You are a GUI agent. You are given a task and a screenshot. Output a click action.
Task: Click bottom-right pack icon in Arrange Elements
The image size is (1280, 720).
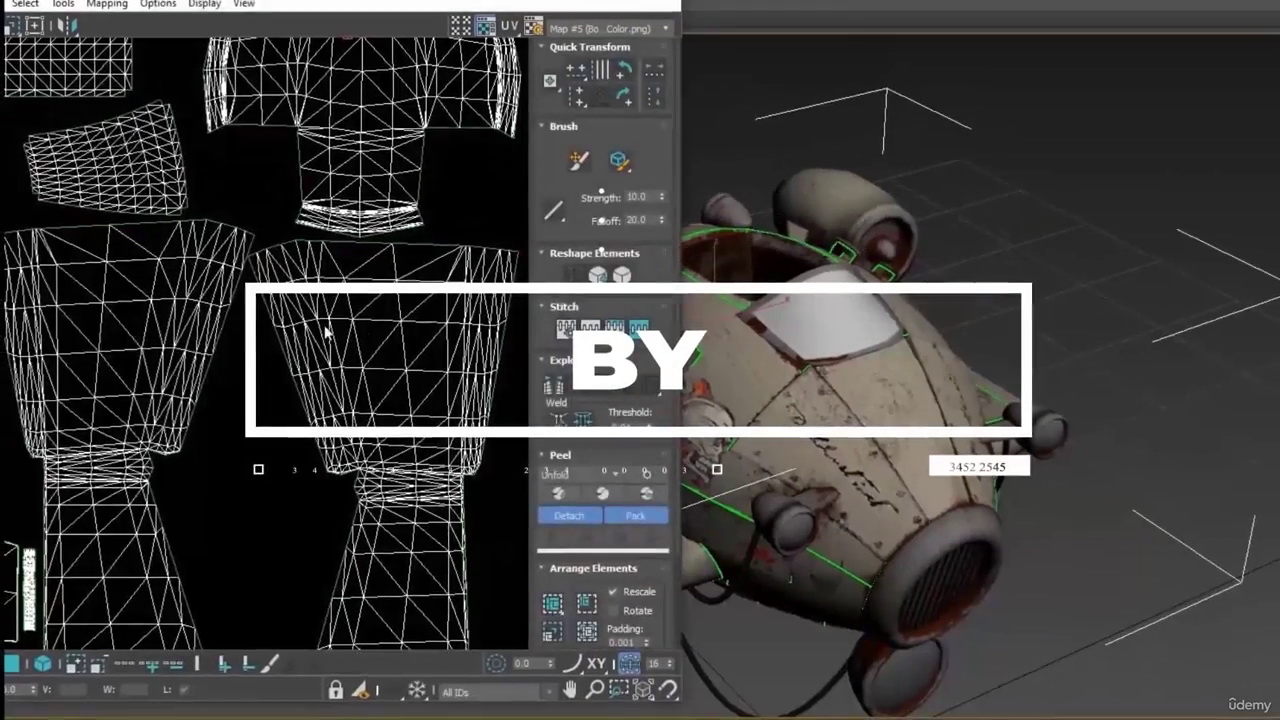587,632
